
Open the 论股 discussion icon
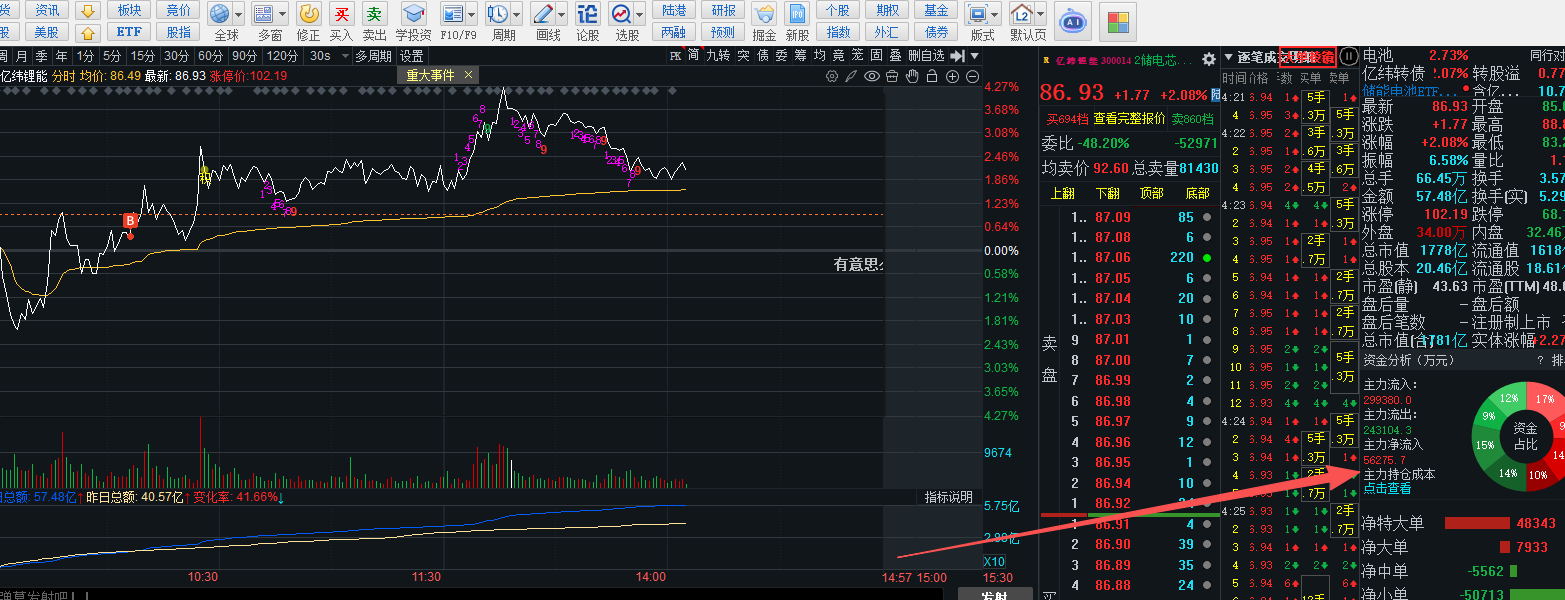pyautogui.click(x=587, y=14)
